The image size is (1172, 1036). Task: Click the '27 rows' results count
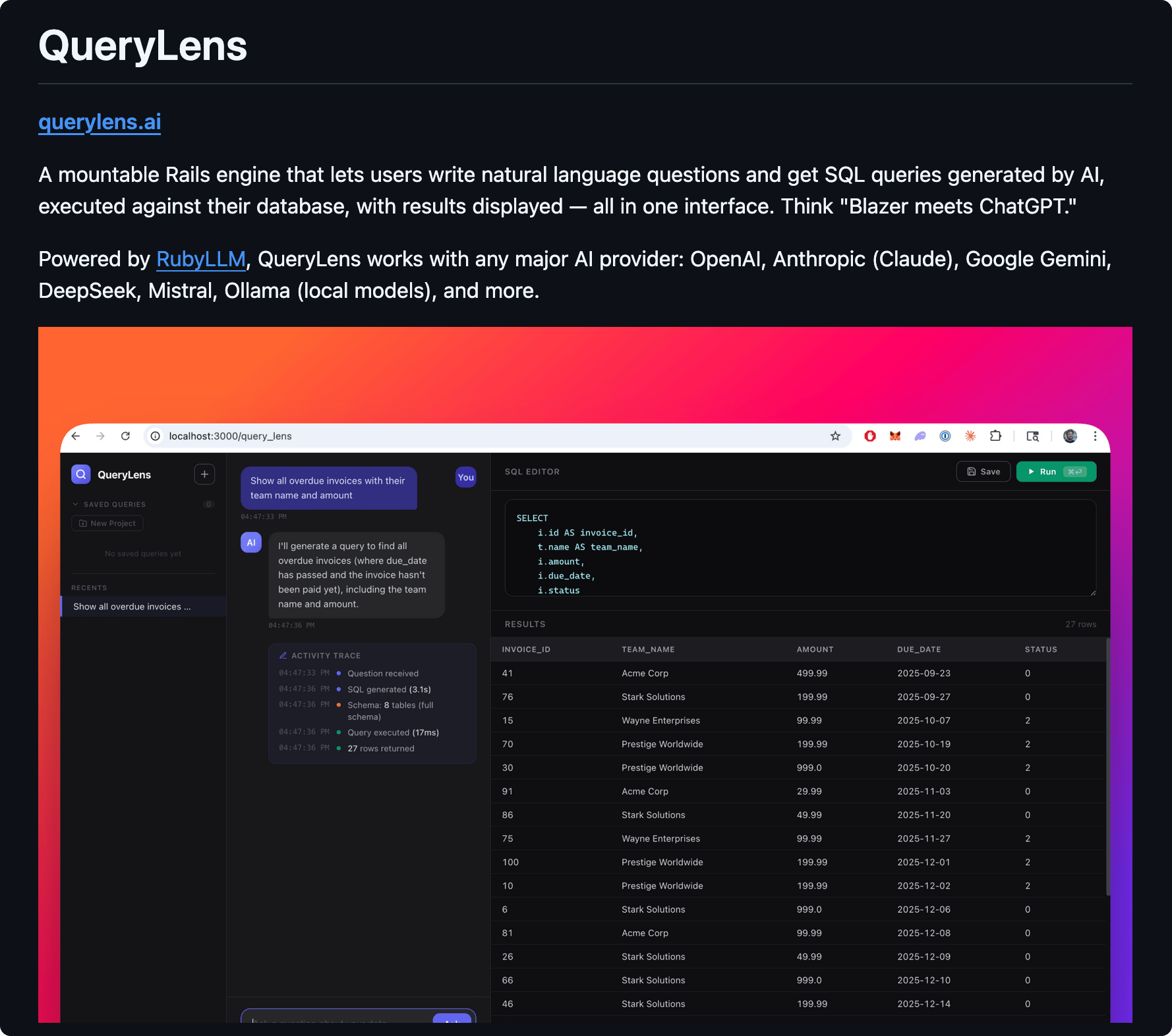point(1081,624)
